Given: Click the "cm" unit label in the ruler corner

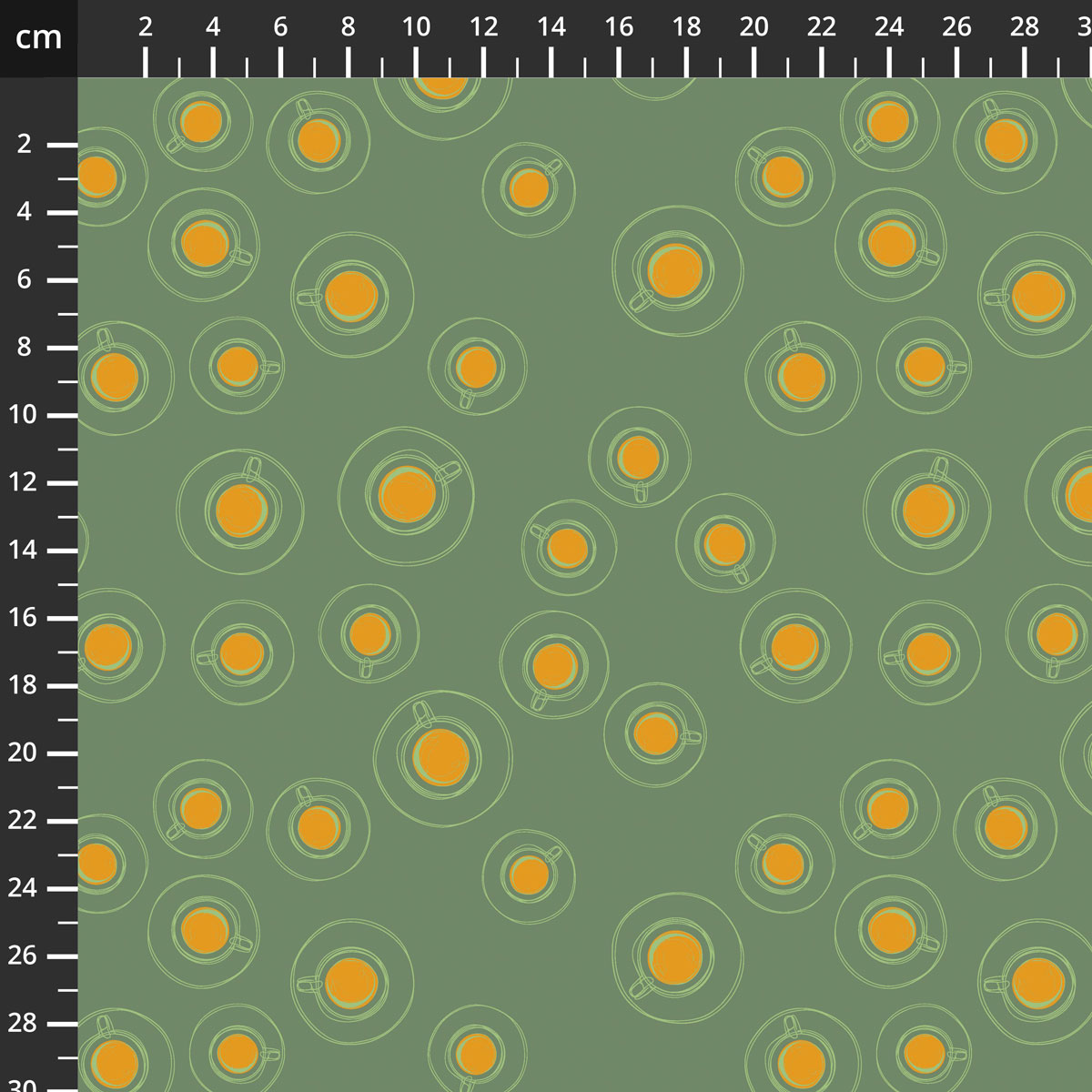Looking at the screenshot, I should (x=38, y=37).
